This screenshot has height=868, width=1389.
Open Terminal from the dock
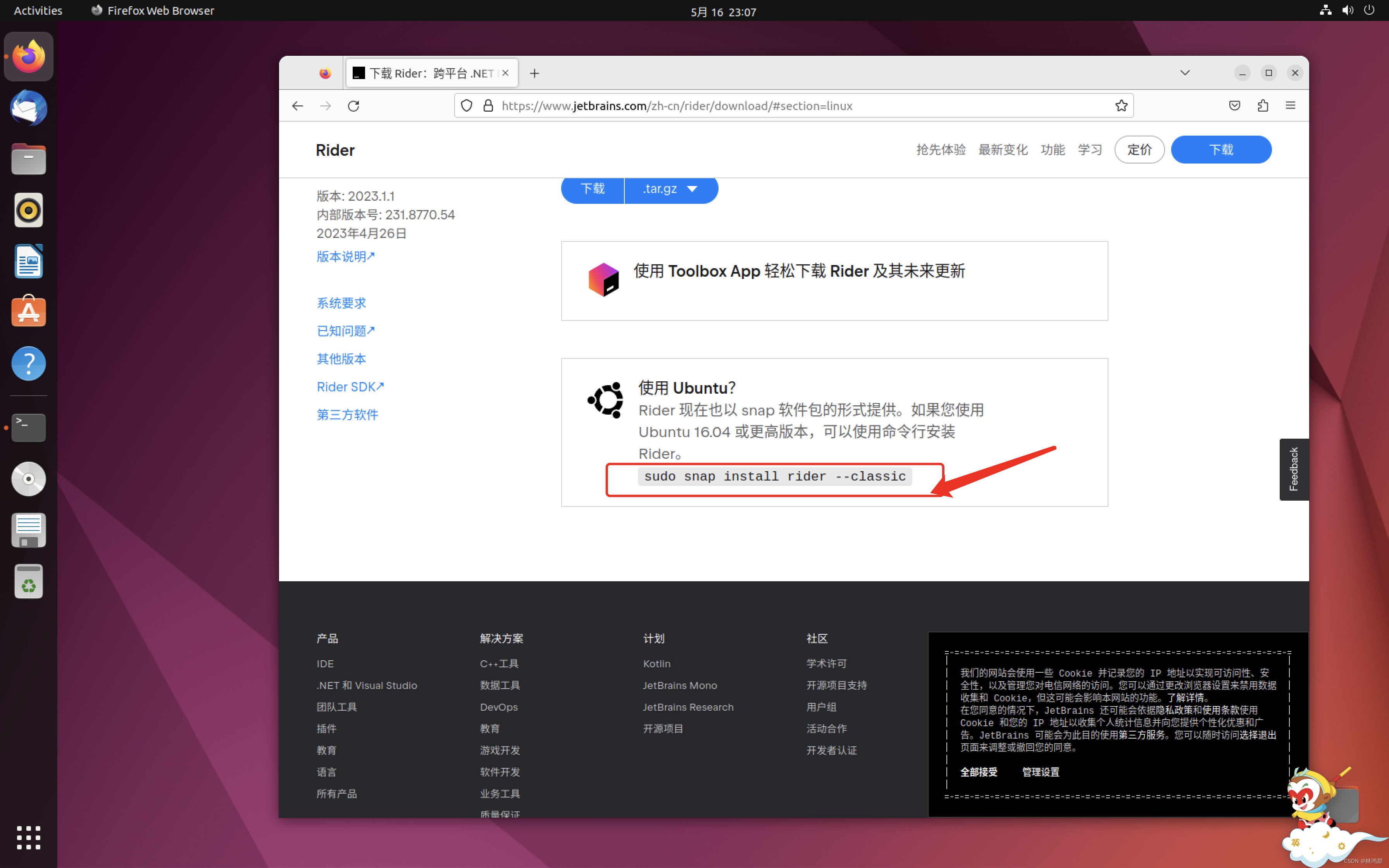click(29, 427)
